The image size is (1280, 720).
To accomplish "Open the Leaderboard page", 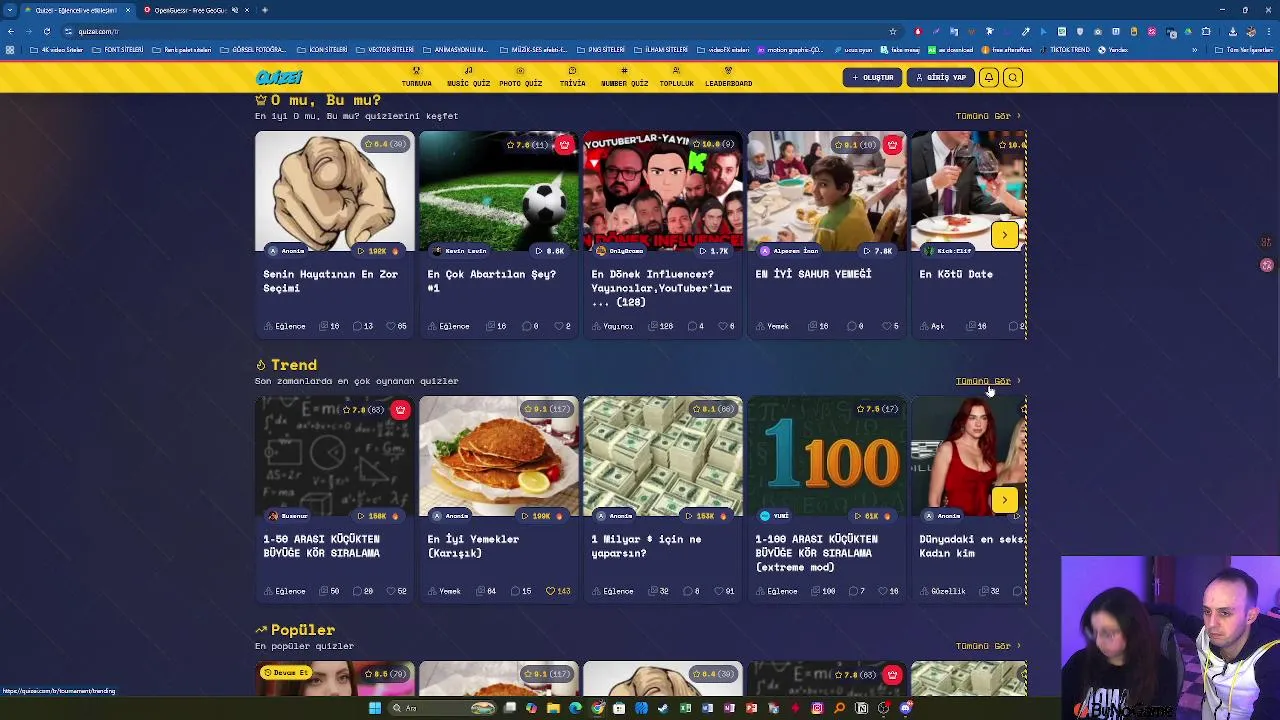I will click(728, 78).
